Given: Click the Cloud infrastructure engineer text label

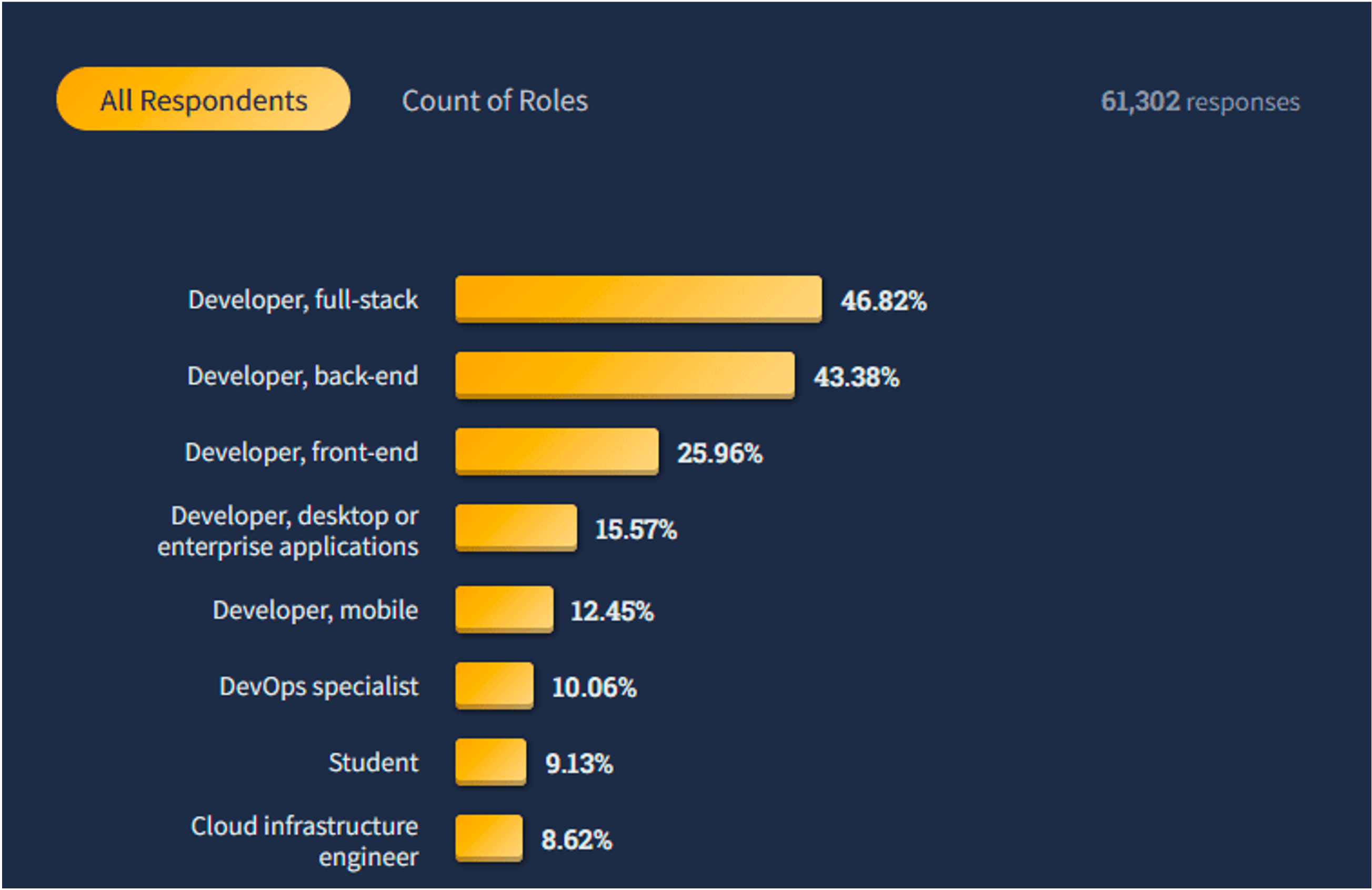Looking at the screenshot, I should pyautogui.click(x=304, y=841).
